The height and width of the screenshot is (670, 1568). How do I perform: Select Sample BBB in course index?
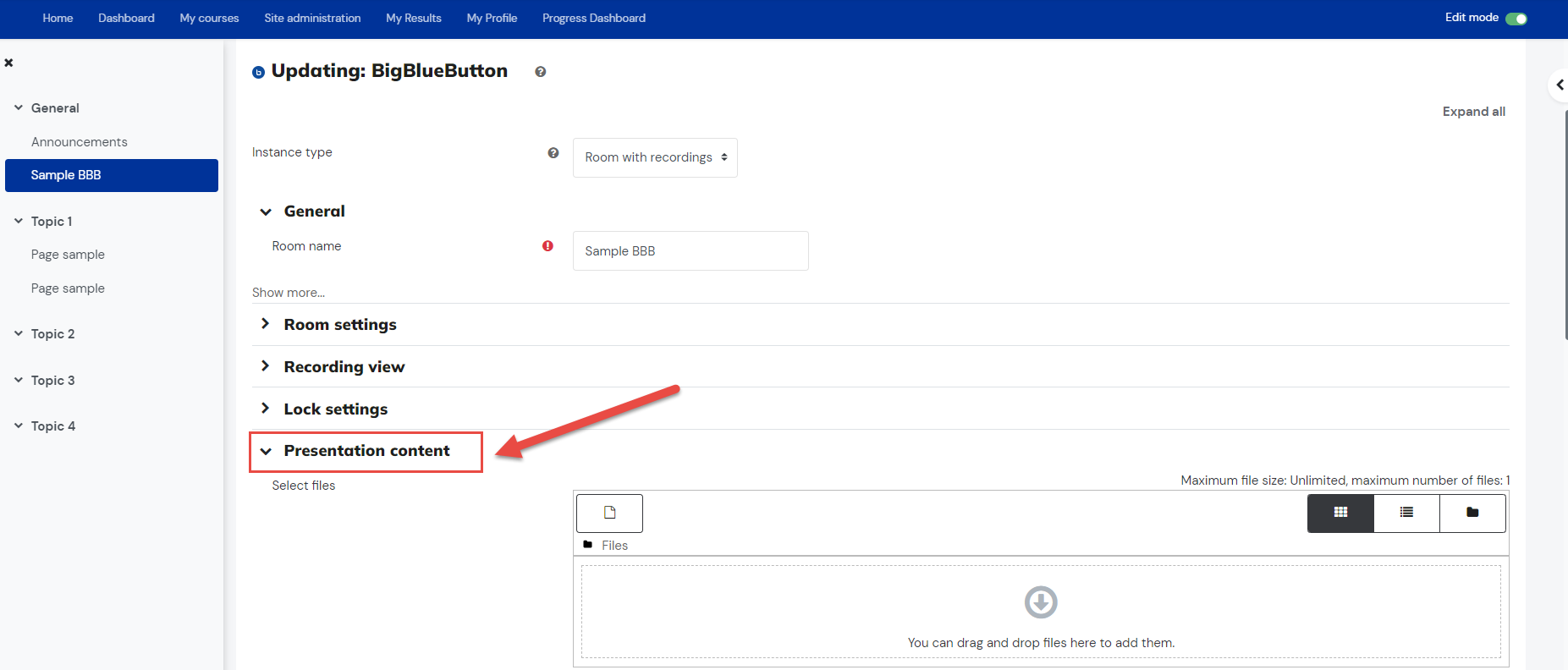coord(112,175)
